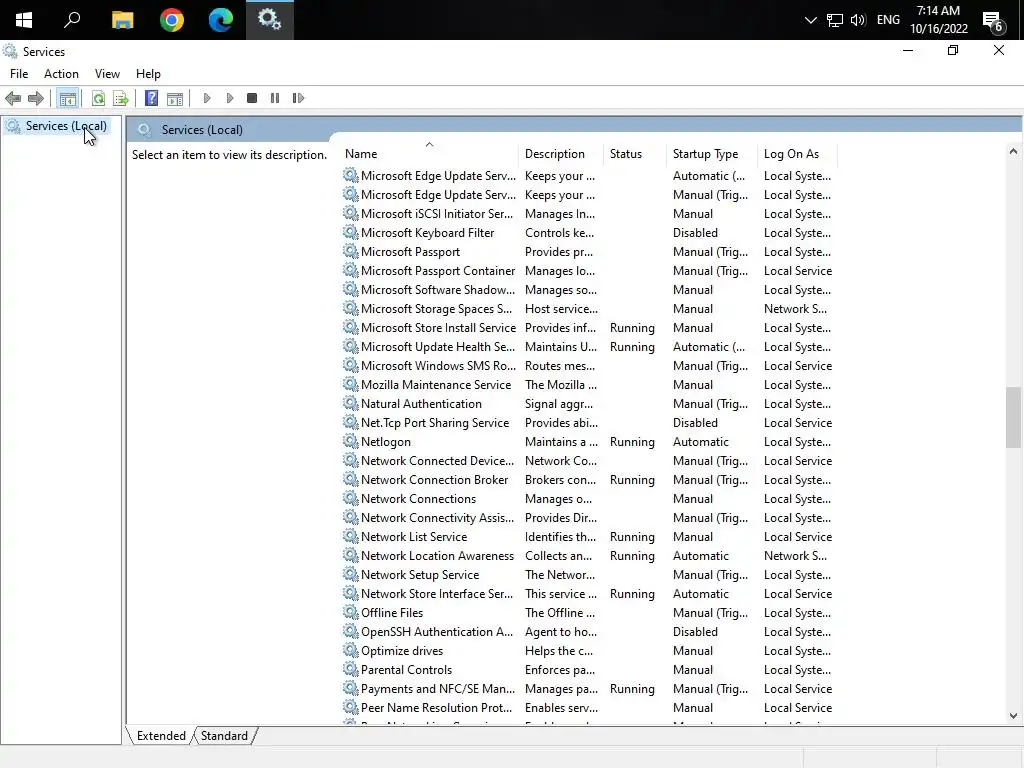Select the Microsoft Keyboard Filter service

click(589, 233)
